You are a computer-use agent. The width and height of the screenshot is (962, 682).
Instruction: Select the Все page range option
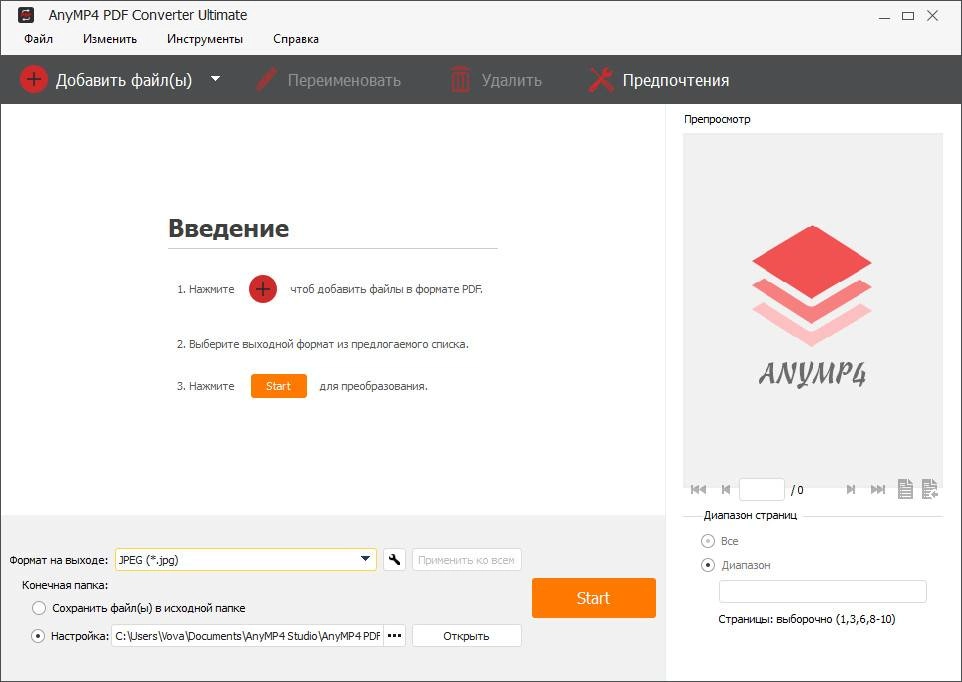pyautogui.click(x=708, y=541)
